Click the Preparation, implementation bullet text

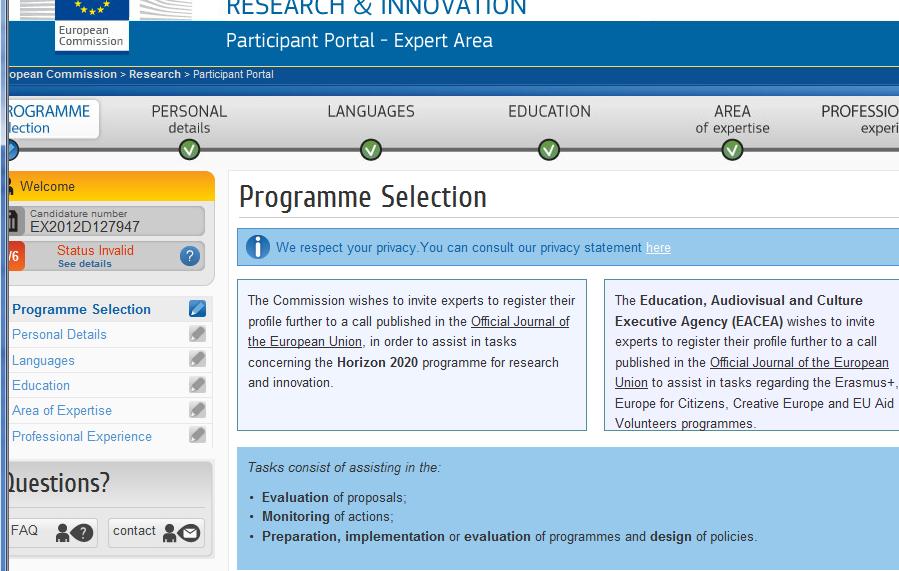click(x=510, y=537)
